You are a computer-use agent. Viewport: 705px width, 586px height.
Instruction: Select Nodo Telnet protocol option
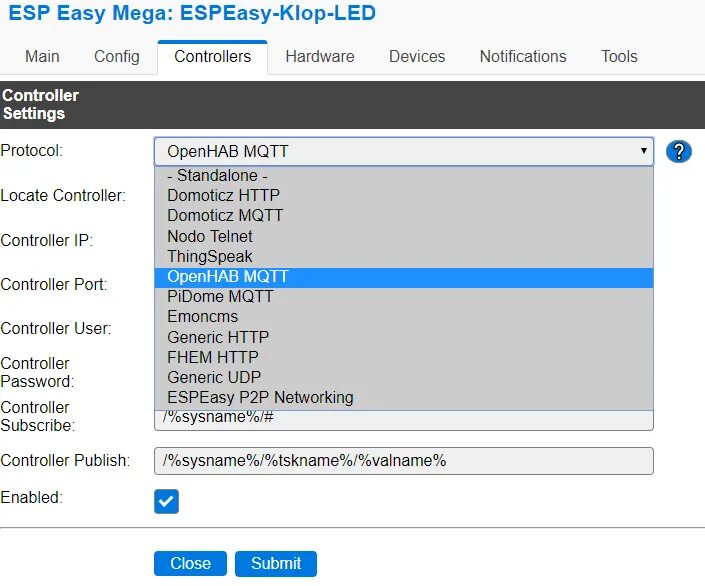coord(404,236)
